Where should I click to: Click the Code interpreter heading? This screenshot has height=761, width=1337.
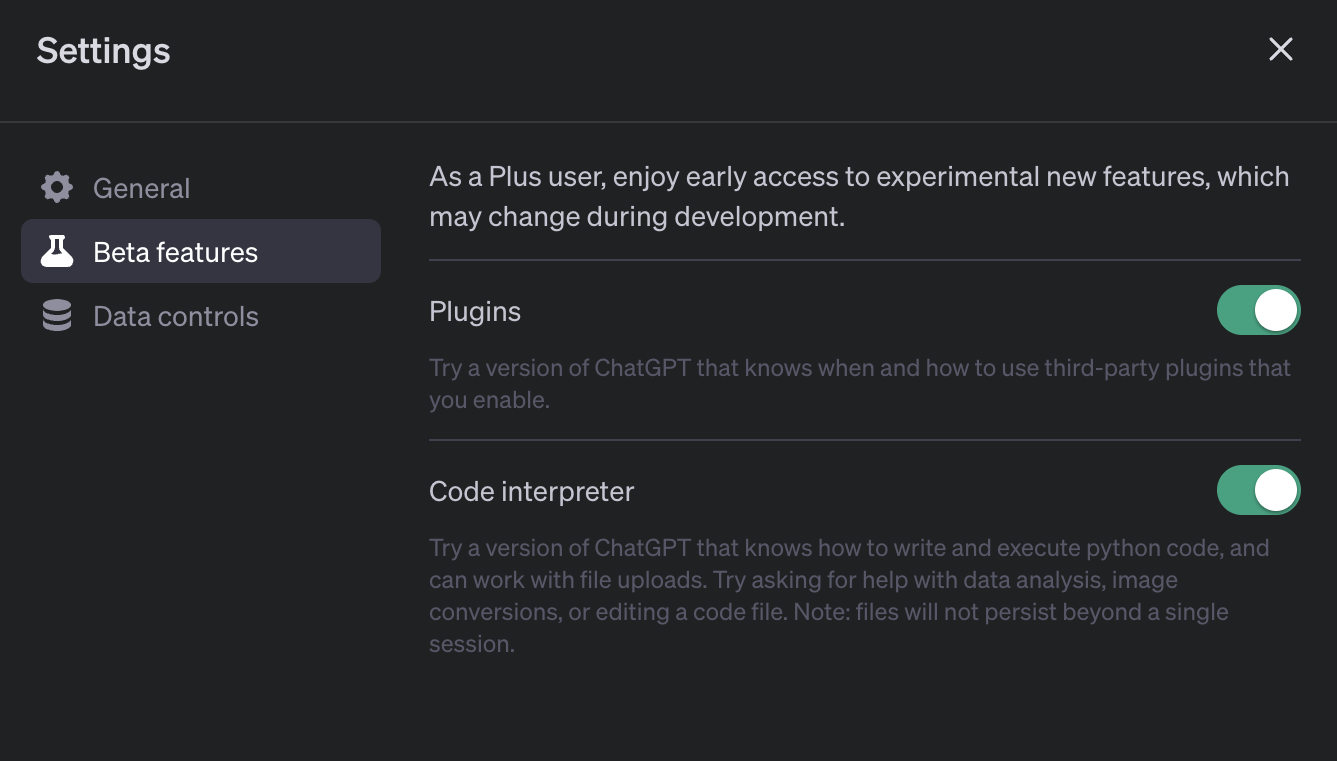click(x=531, y=491)
